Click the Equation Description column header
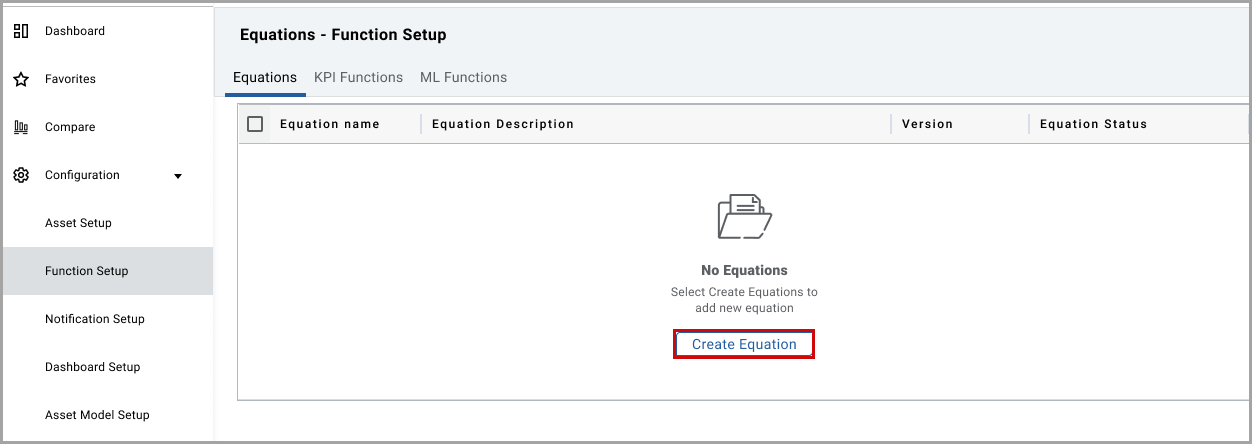 pos(503,124)
